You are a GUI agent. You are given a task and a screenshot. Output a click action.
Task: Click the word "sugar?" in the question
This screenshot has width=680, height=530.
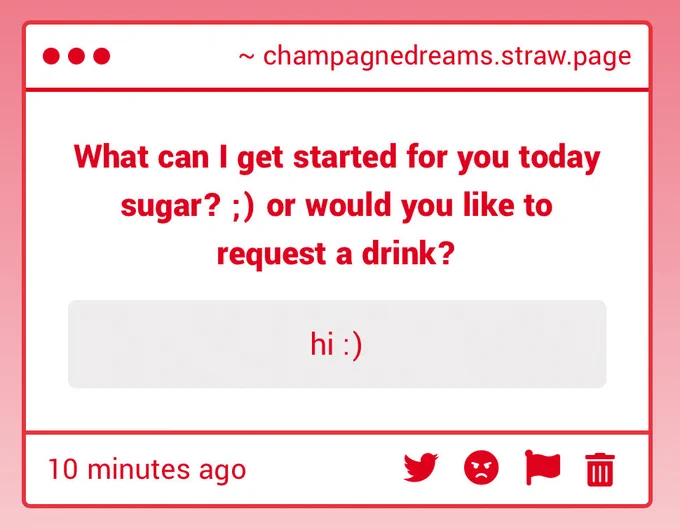point(171,206)
